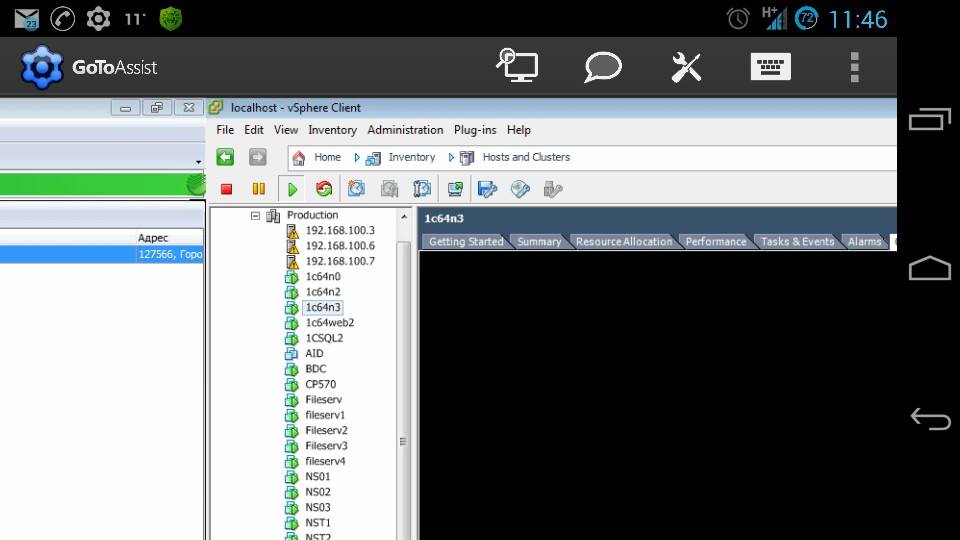960x540 pixels.
Task: Switch to Getting Started tab
Action: 466,242
